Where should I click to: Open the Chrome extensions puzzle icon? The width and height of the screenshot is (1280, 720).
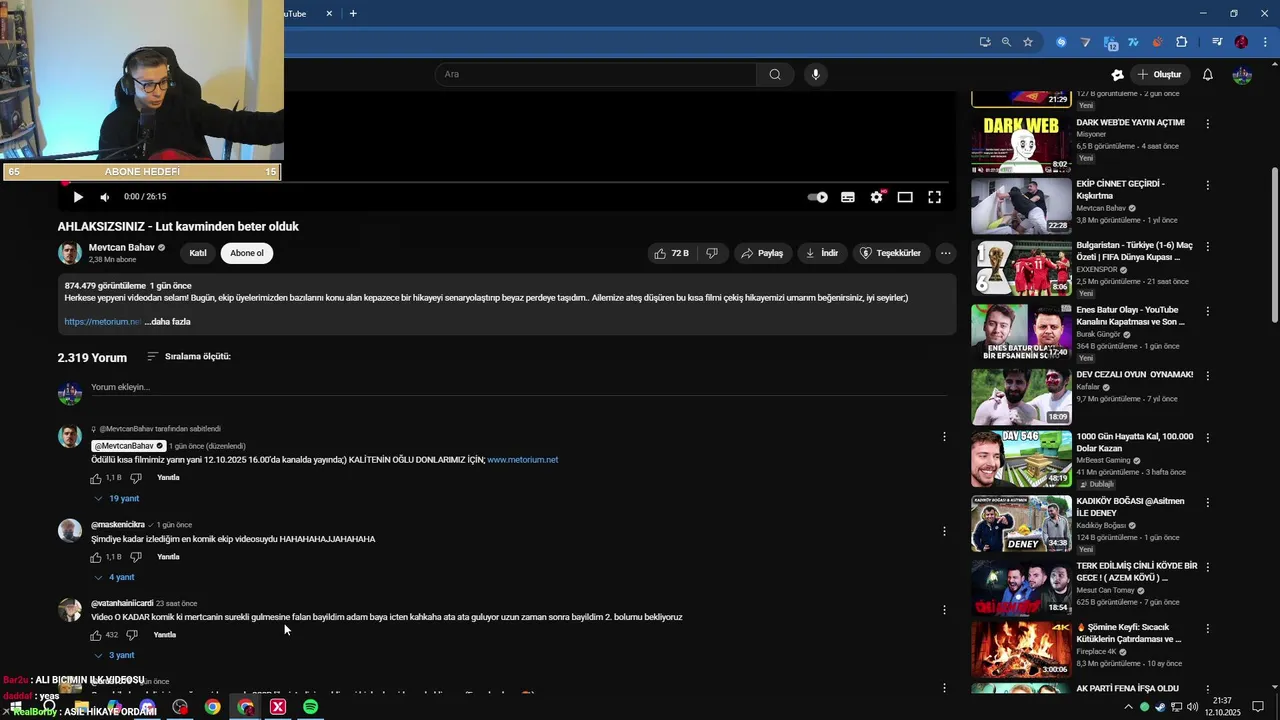(1182, 42)
